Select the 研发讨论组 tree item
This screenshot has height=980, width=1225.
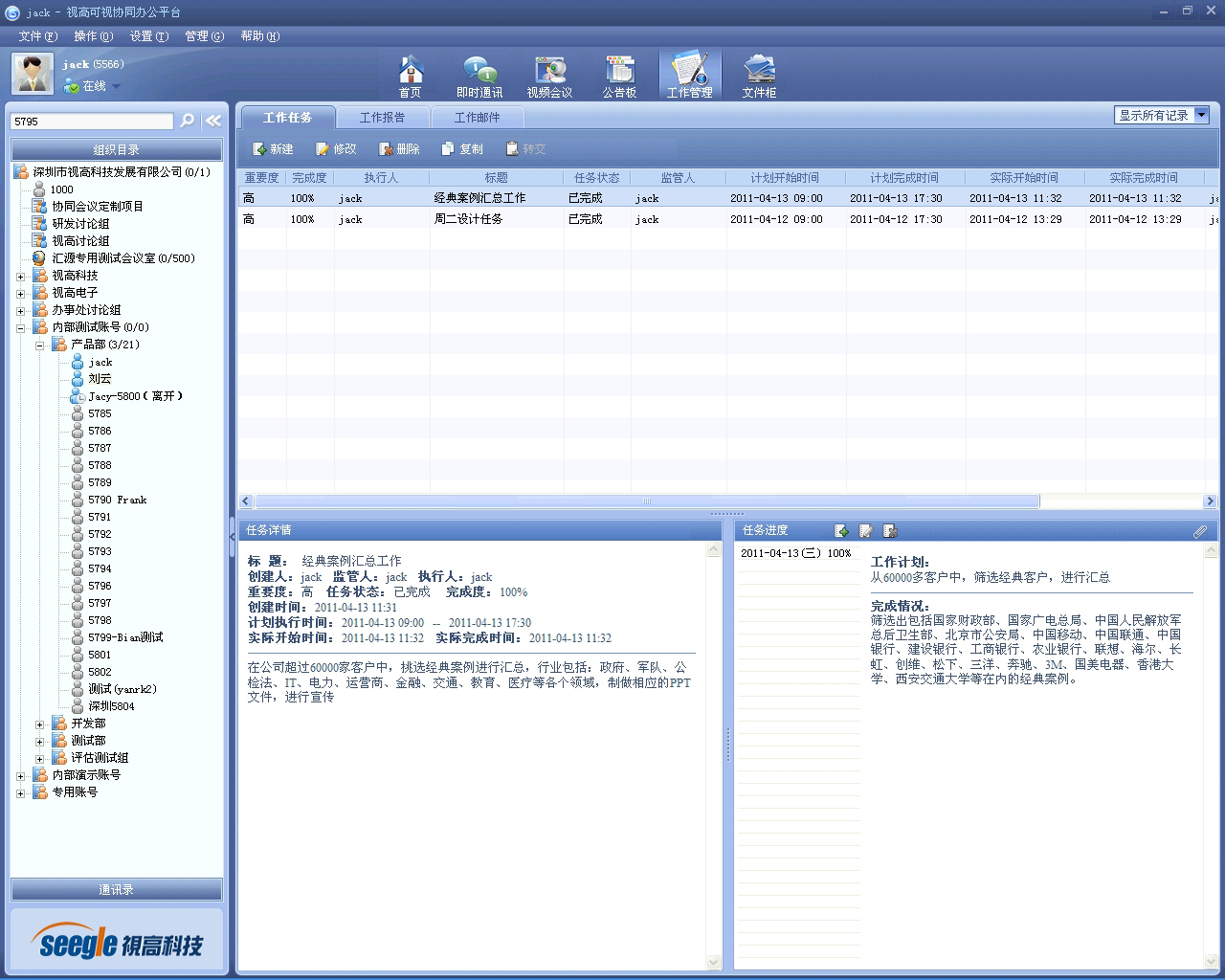80,224
